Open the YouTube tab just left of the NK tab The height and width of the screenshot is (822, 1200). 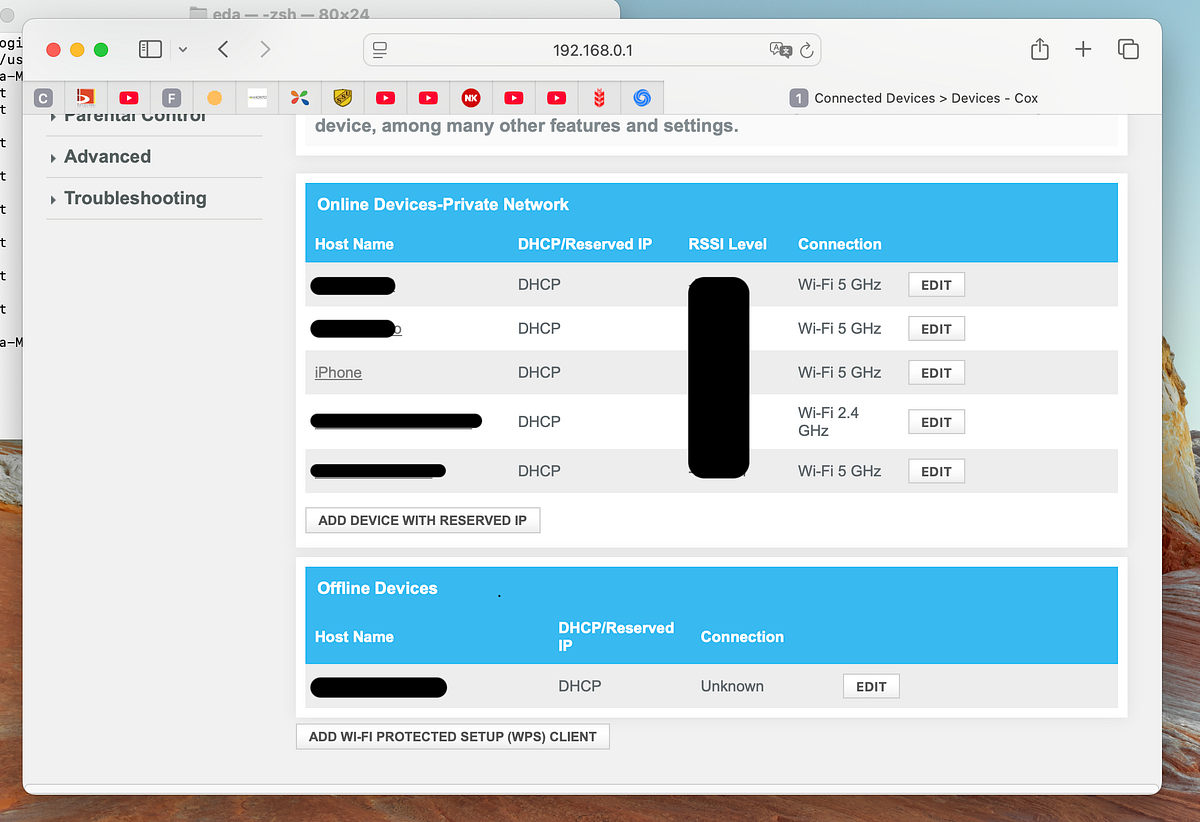pyautogui.click(x=428, y=98)
